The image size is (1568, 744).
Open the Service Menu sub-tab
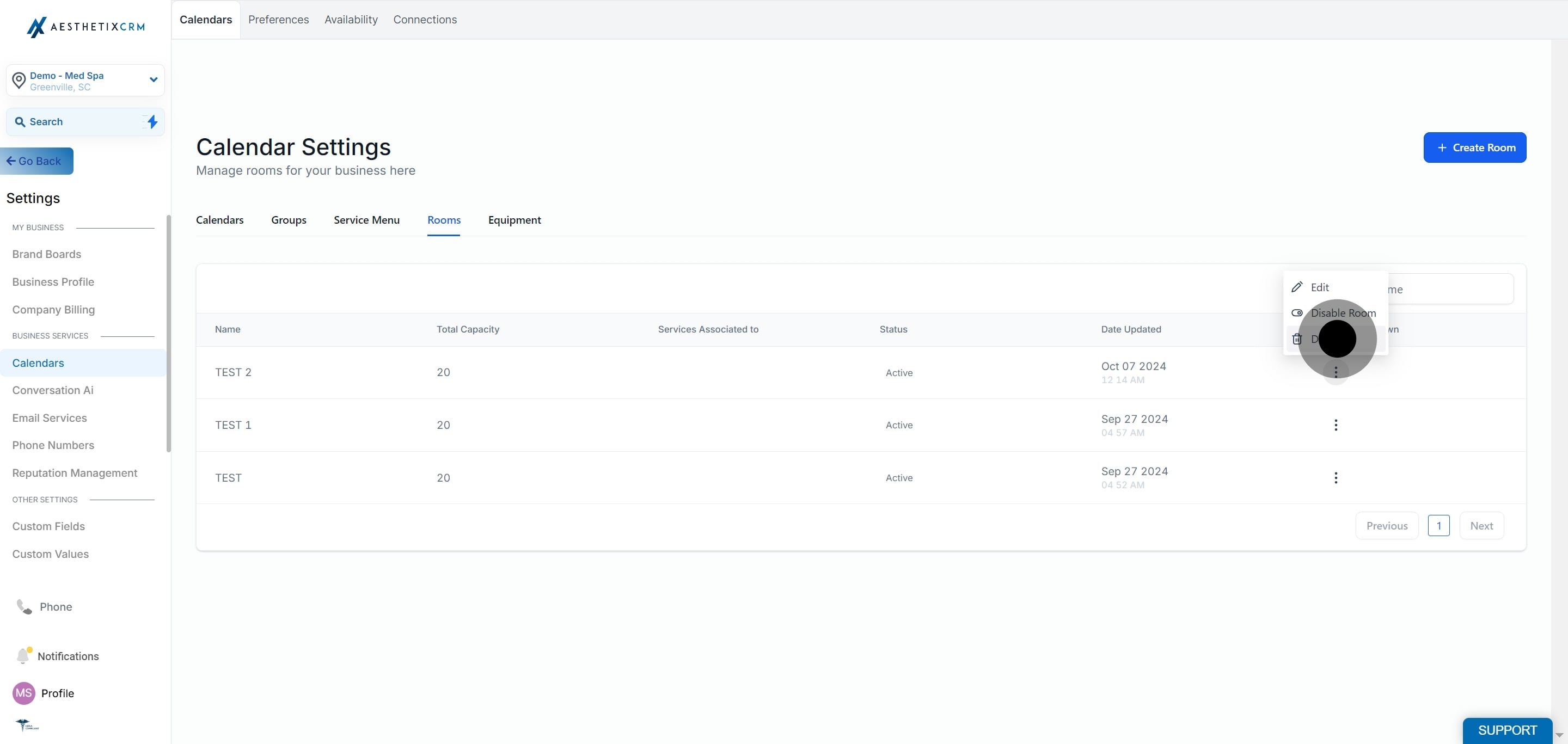(x=366, y=220)
